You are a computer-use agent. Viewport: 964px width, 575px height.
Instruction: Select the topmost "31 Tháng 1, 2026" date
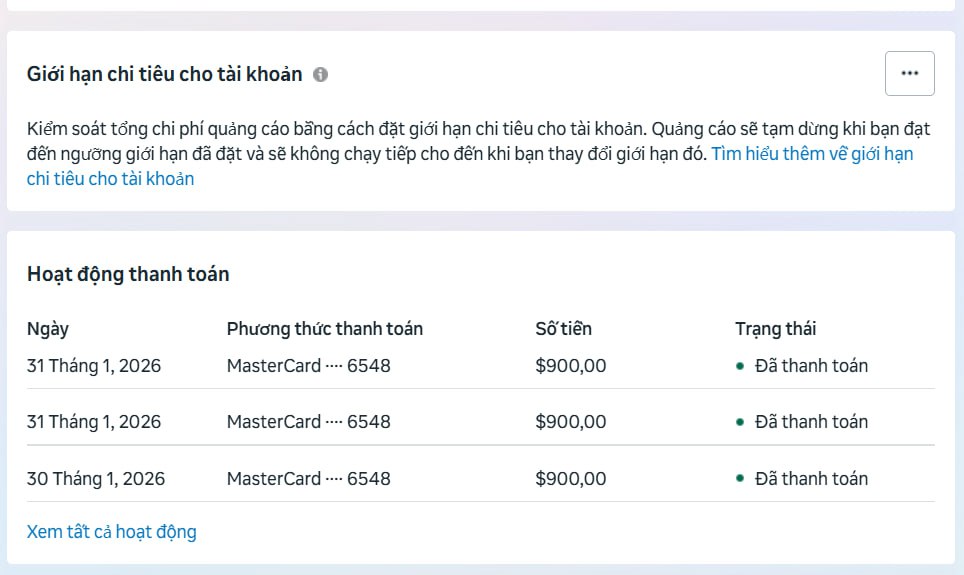94,366
